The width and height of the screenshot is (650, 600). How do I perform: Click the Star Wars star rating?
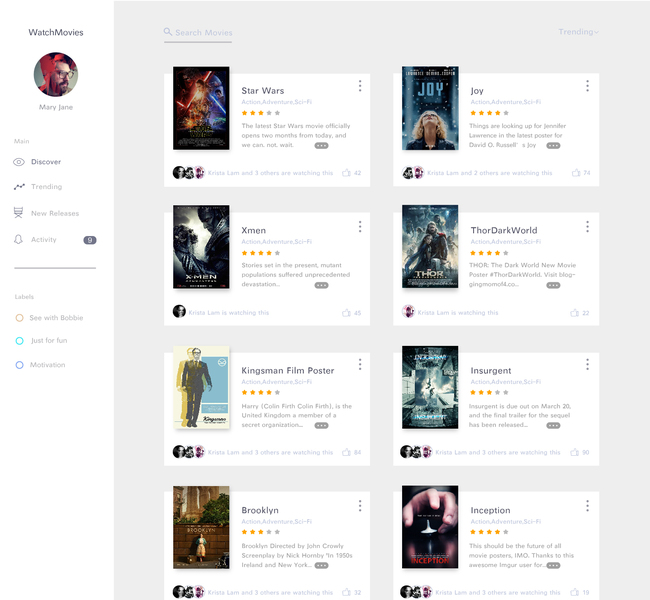pos(261,113)
